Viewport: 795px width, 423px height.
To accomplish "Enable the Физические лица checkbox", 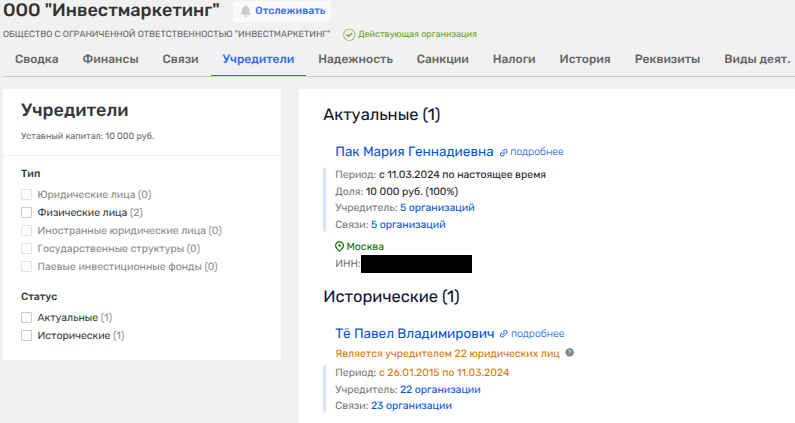I will (27, 212).
